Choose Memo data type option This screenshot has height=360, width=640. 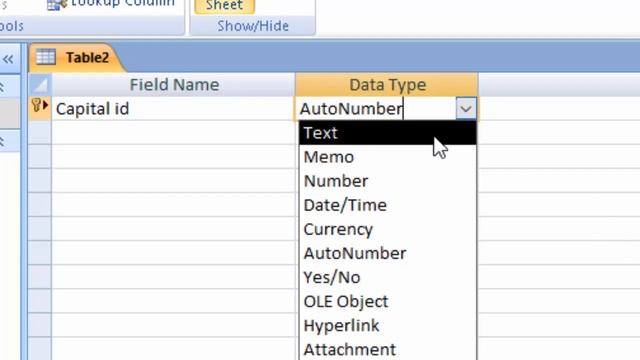(387, 157)
